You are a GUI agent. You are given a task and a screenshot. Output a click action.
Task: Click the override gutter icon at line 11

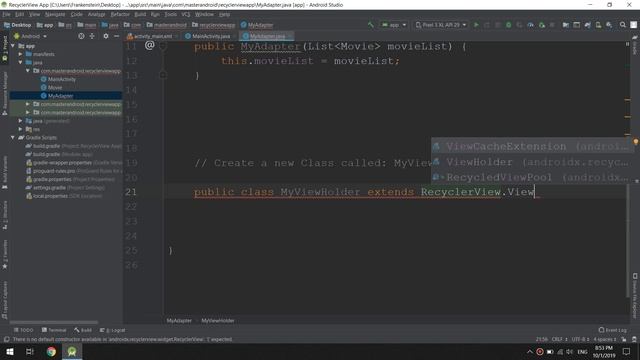pos(149,46)
